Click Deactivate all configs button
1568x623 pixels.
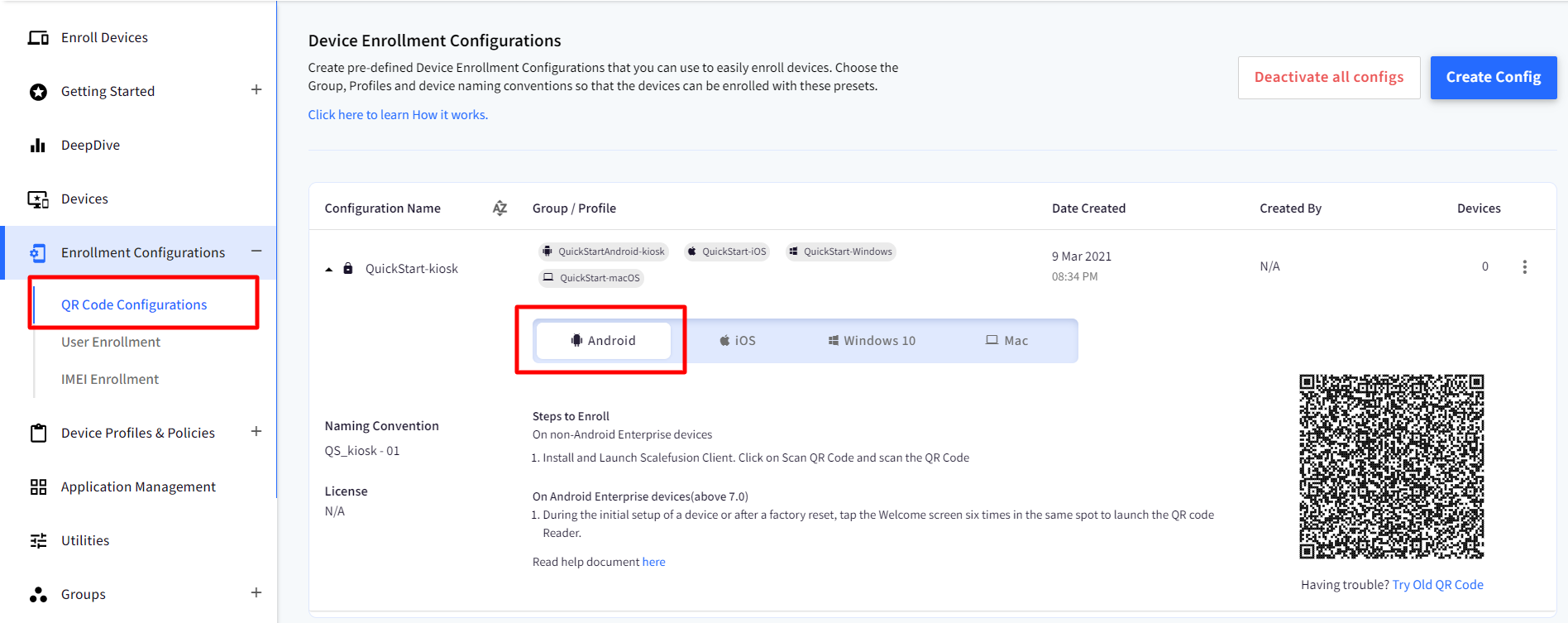pyautogui.click(x=1328, y=78)
